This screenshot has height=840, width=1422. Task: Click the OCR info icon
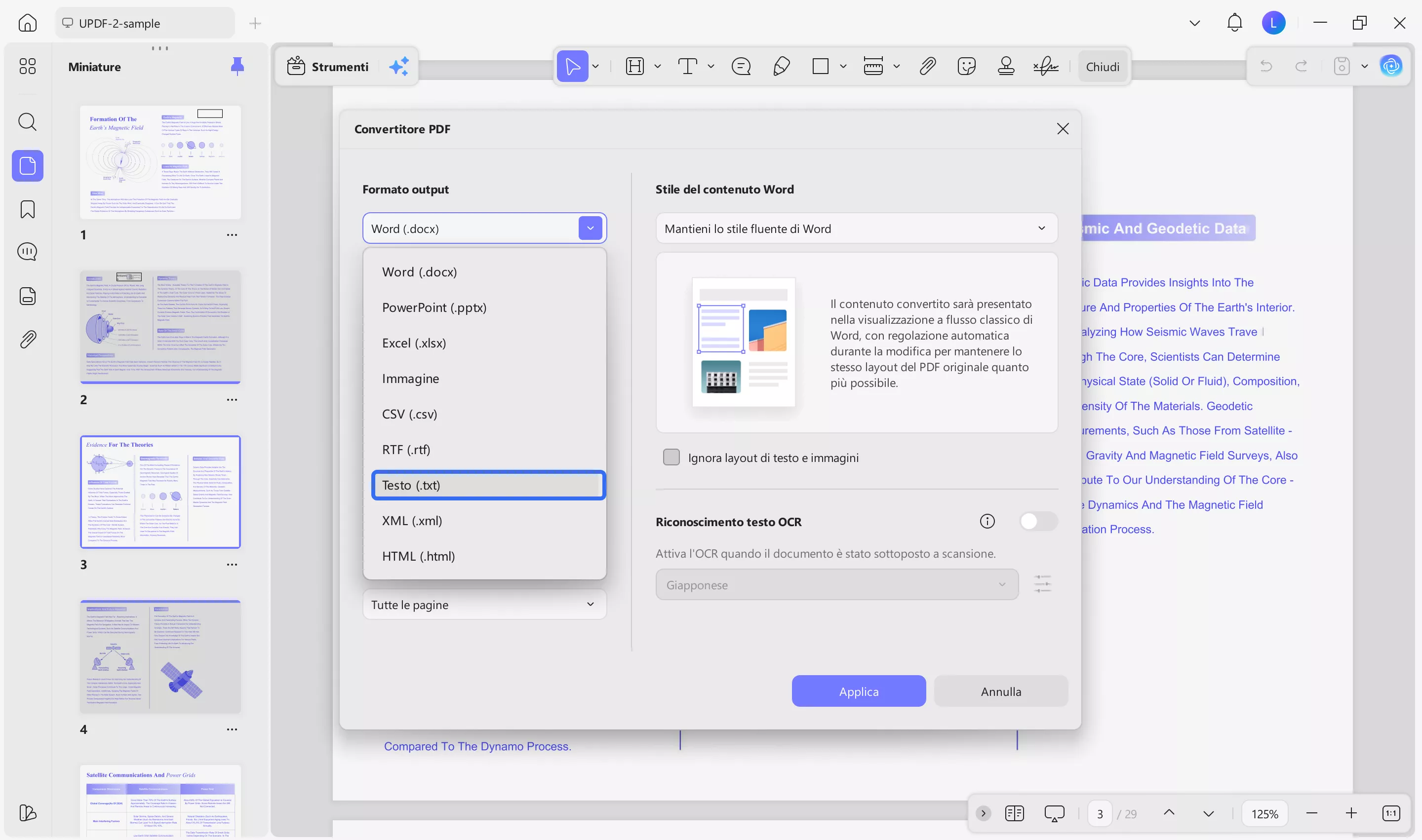pyautogui.click(x=987, y=521)
